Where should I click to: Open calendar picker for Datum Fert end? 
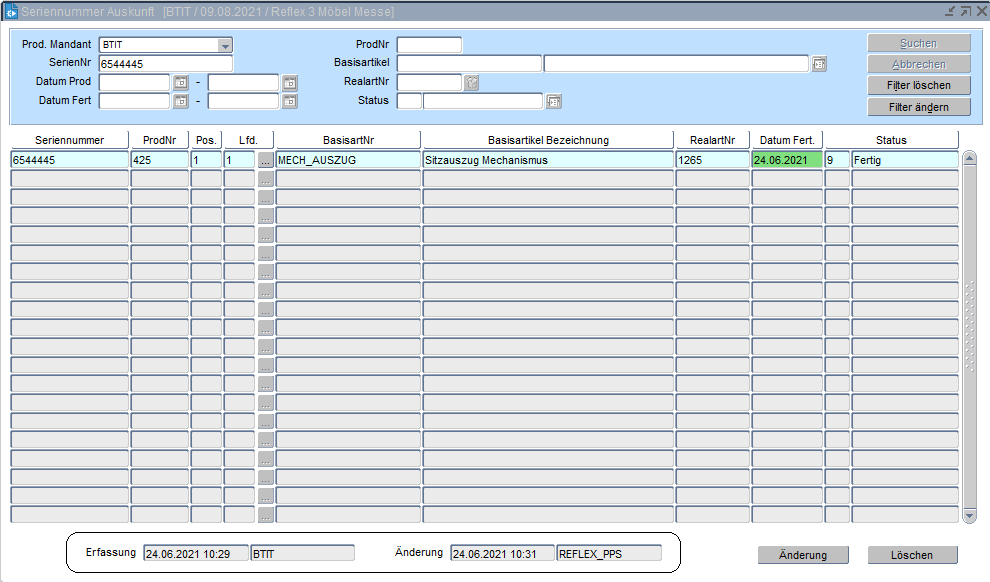coord(290,101)
